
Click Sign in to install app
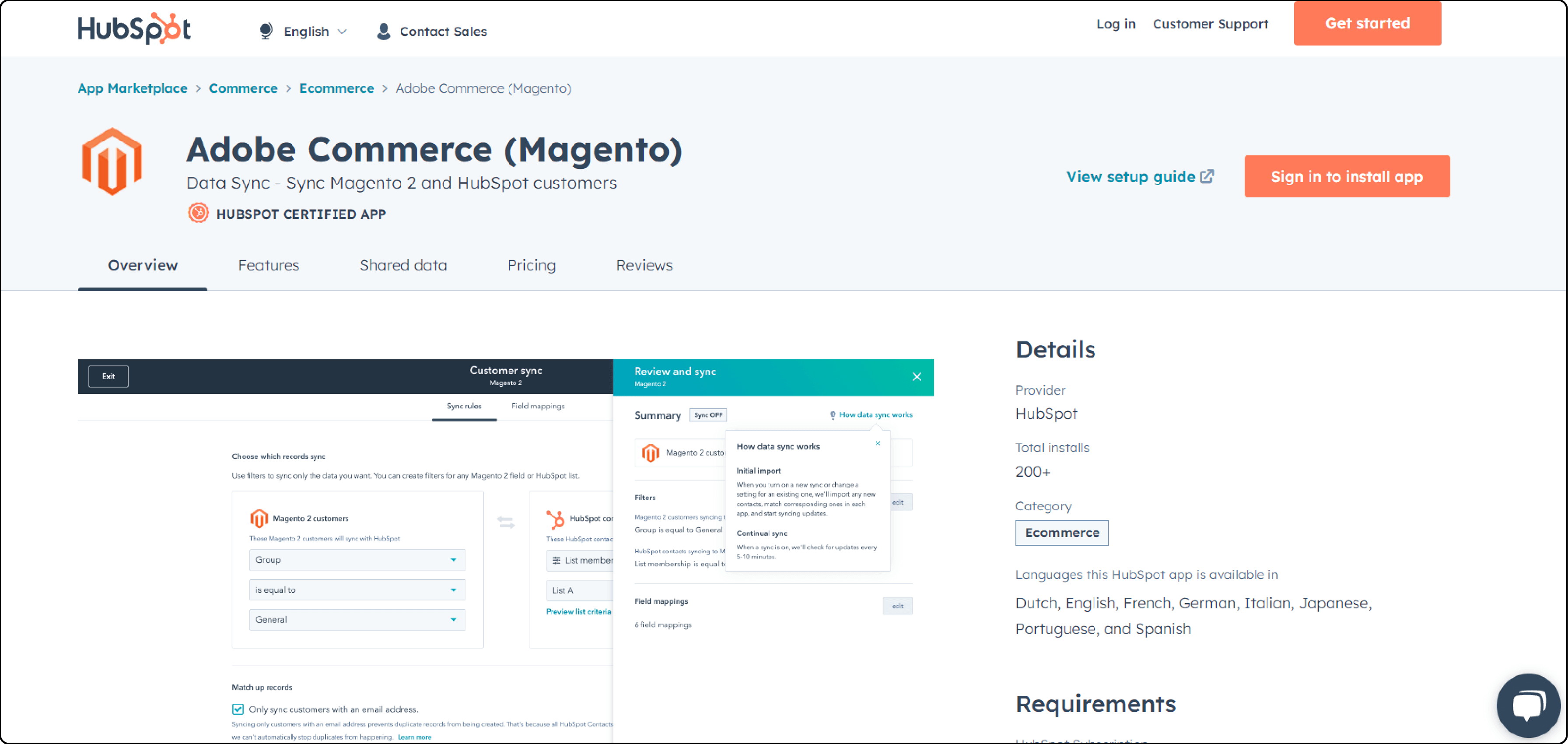point(1347,176)
